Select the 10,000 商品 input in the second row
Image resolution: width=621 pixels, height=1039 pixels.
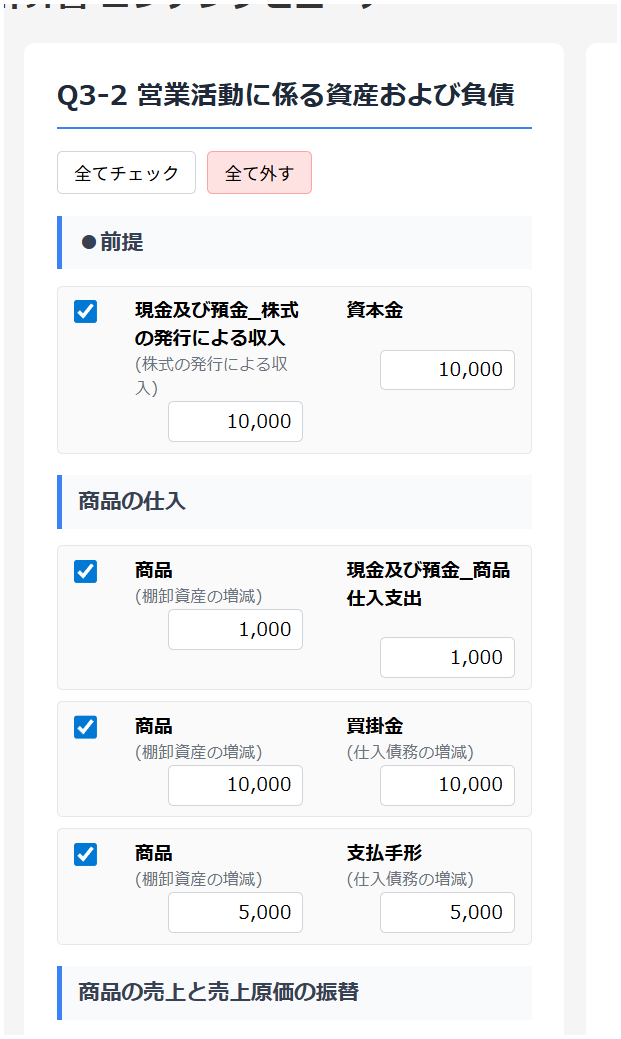coord(235,785)
